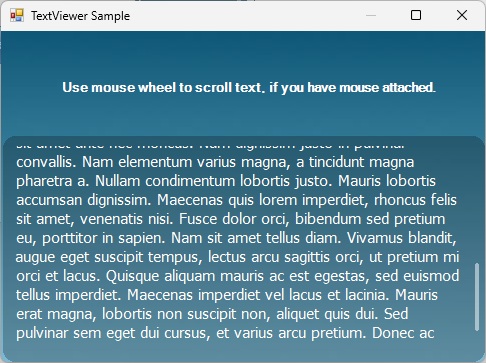Click the line starting 'sit amet, venenatis nisi'

pos(231,219)
